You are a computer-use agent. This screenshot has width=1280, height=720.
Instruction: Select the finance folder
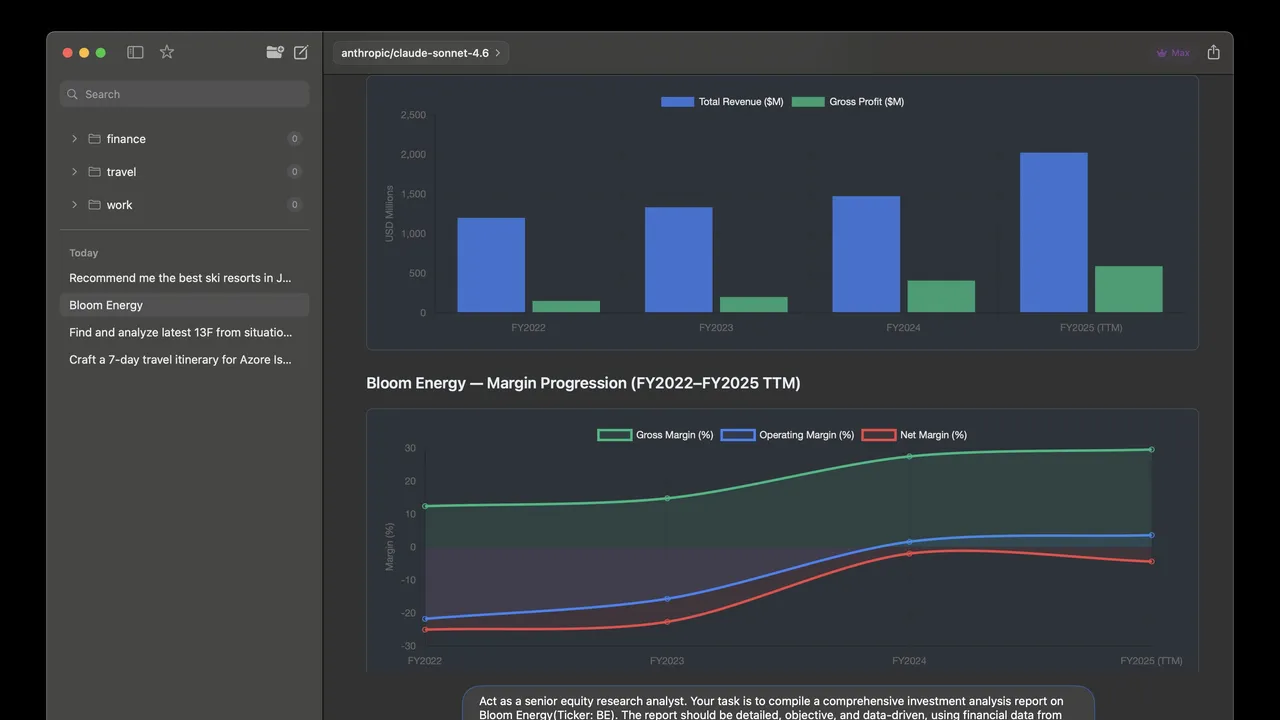(x=184, y=139)
